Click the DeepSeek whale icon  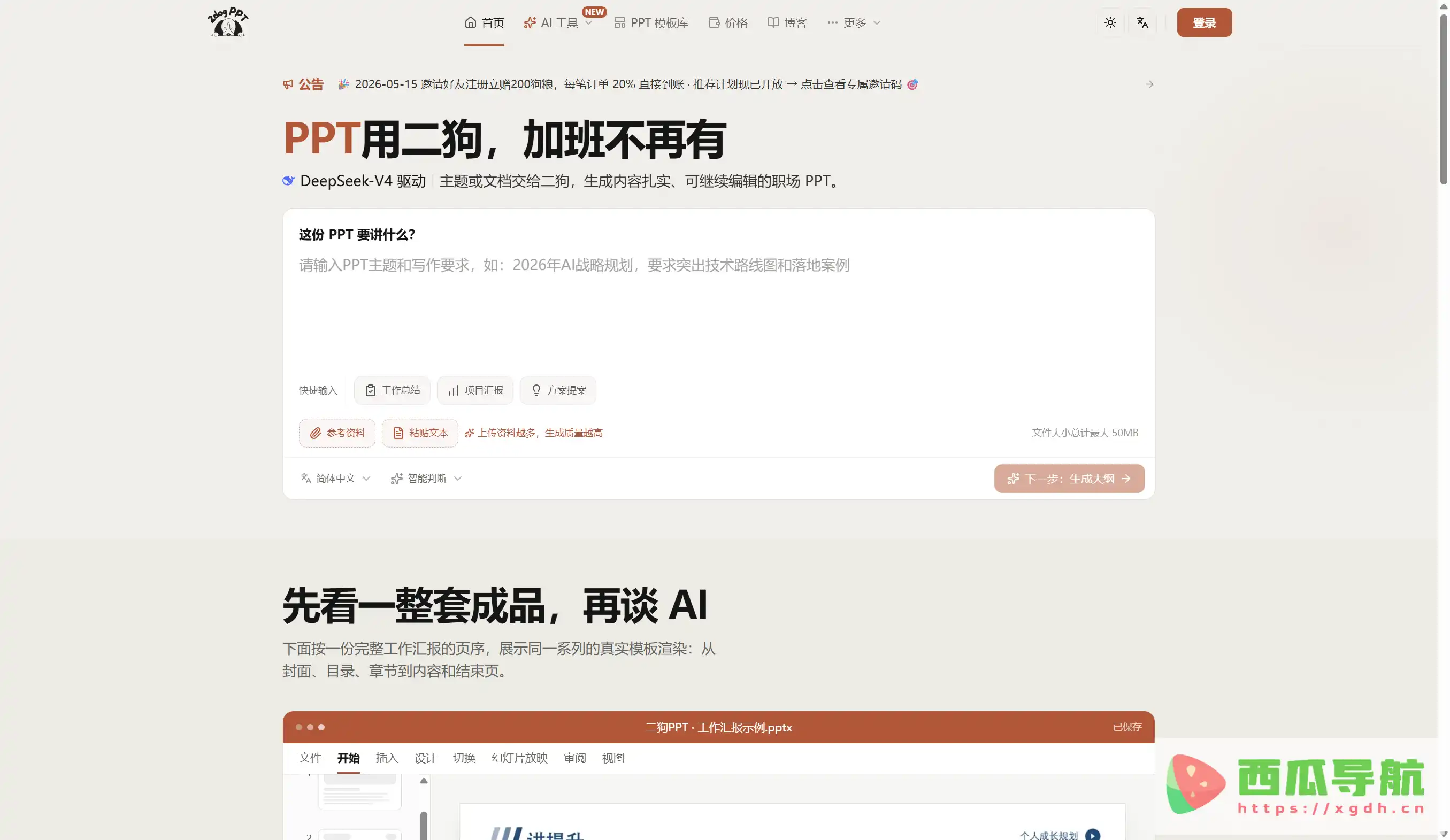(289, 181)
